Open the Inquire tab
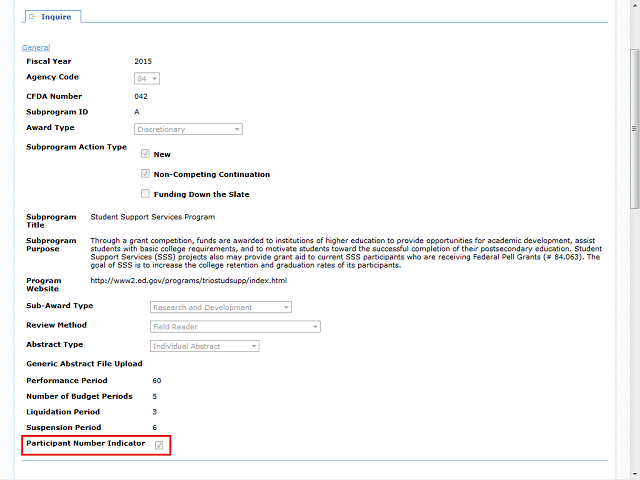Viewport: 640px width, 480px height. [x=53, y=17]
